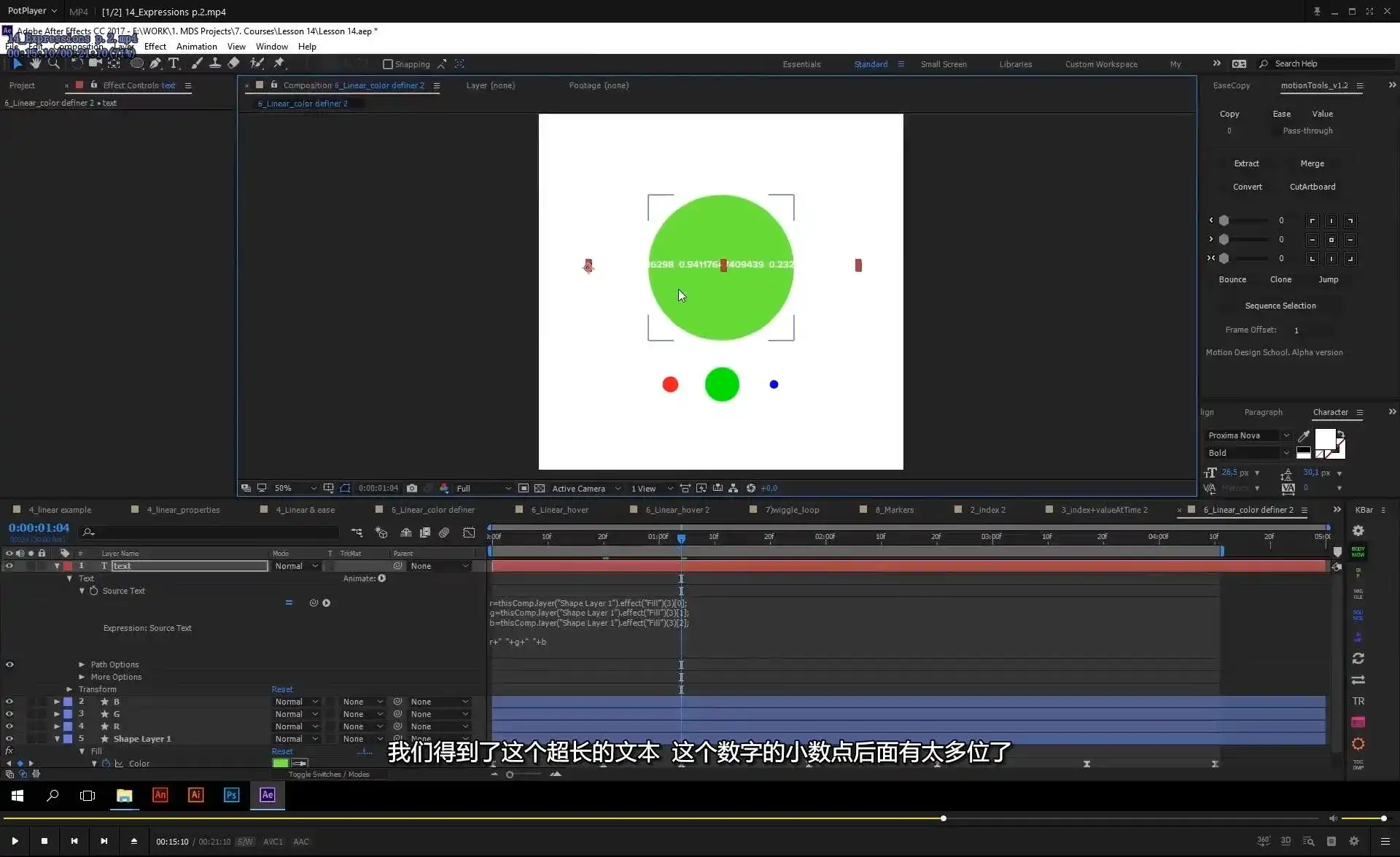Screen dimensions: 1400x857
Task: Expand Path Options of the text layer
Action: pos(82,664)
